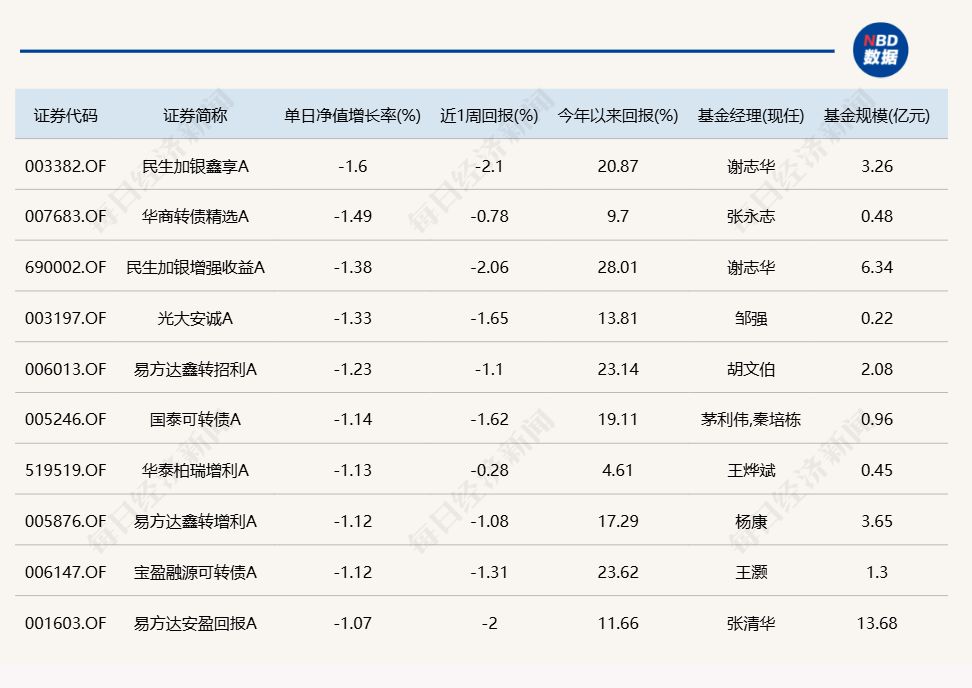
Task: Select the 基金经理(现任) column header
Action: coord(750,115)
